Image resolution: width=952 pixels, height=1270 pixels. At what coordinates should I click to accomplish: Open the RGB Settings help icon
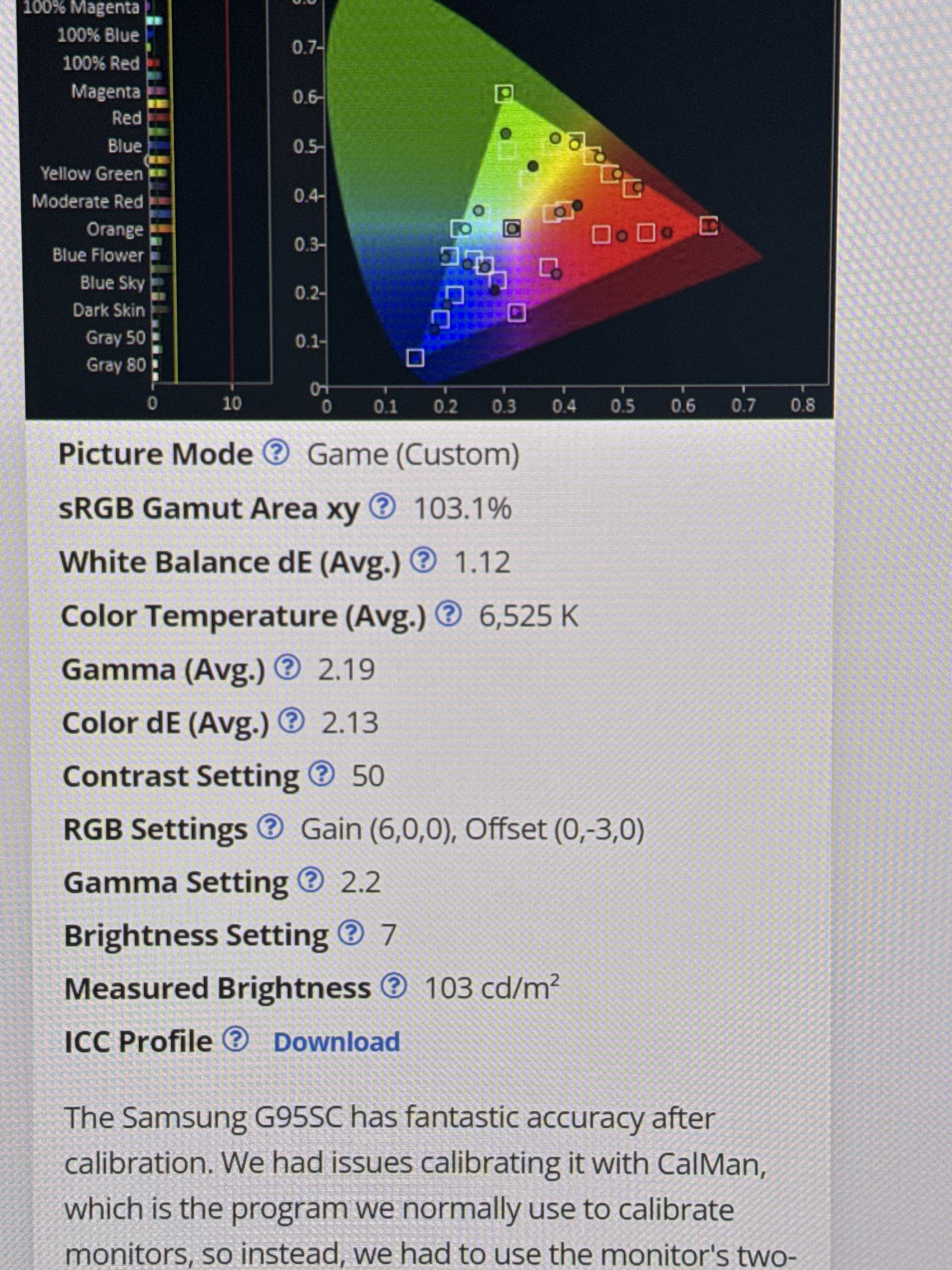pyautogui.click(x=270, y=828)
